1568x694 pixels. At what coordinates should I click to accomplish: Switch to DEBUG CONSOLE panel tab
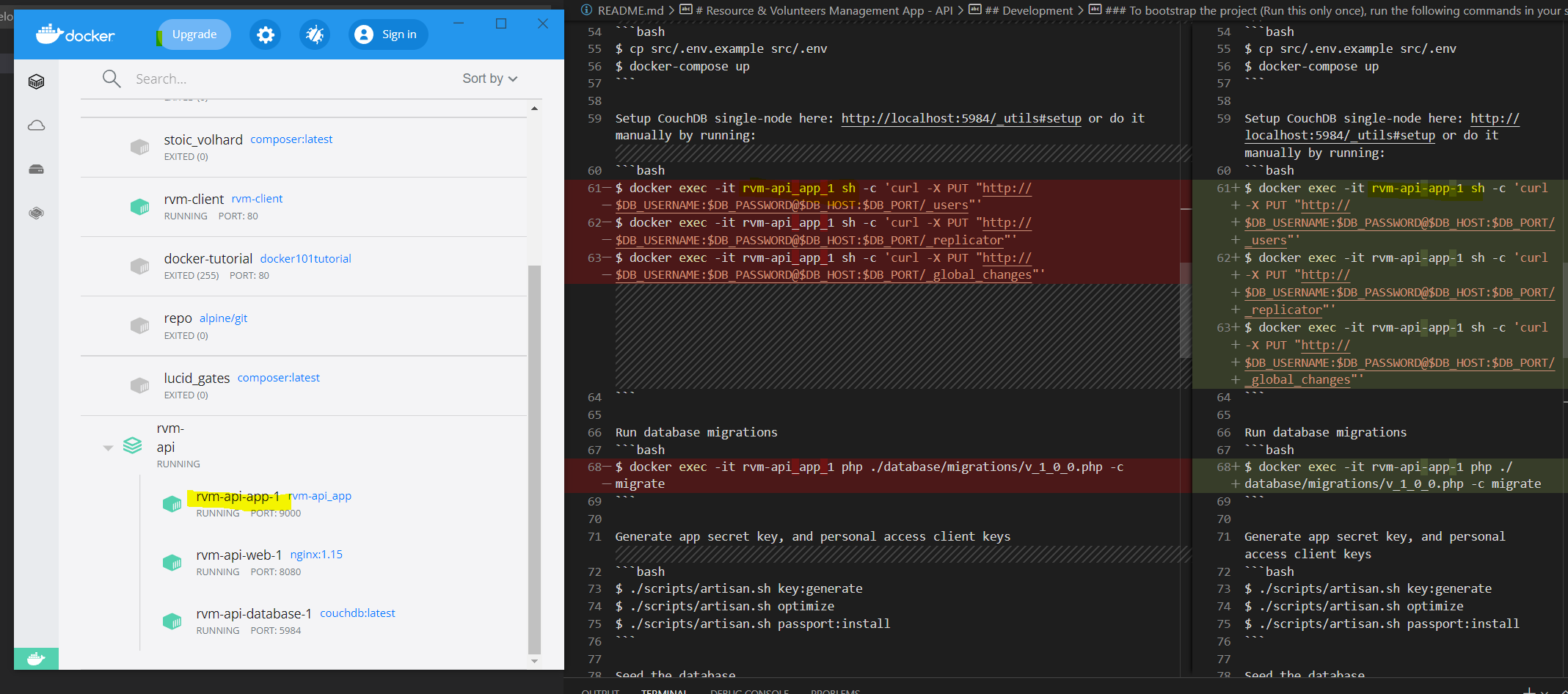click(749, 690)
